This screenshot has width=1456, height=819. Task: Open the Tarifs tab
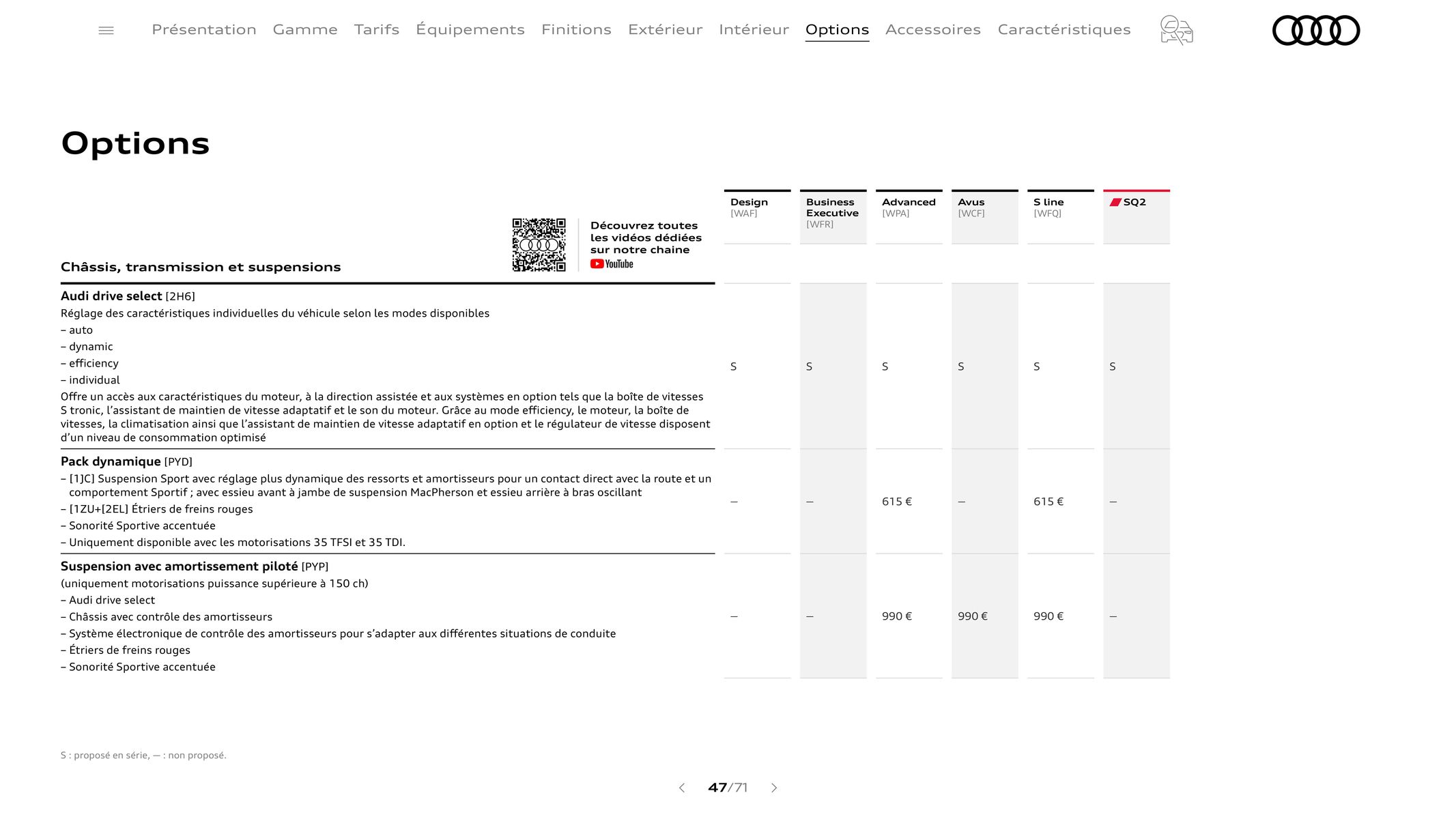[377, 29]
